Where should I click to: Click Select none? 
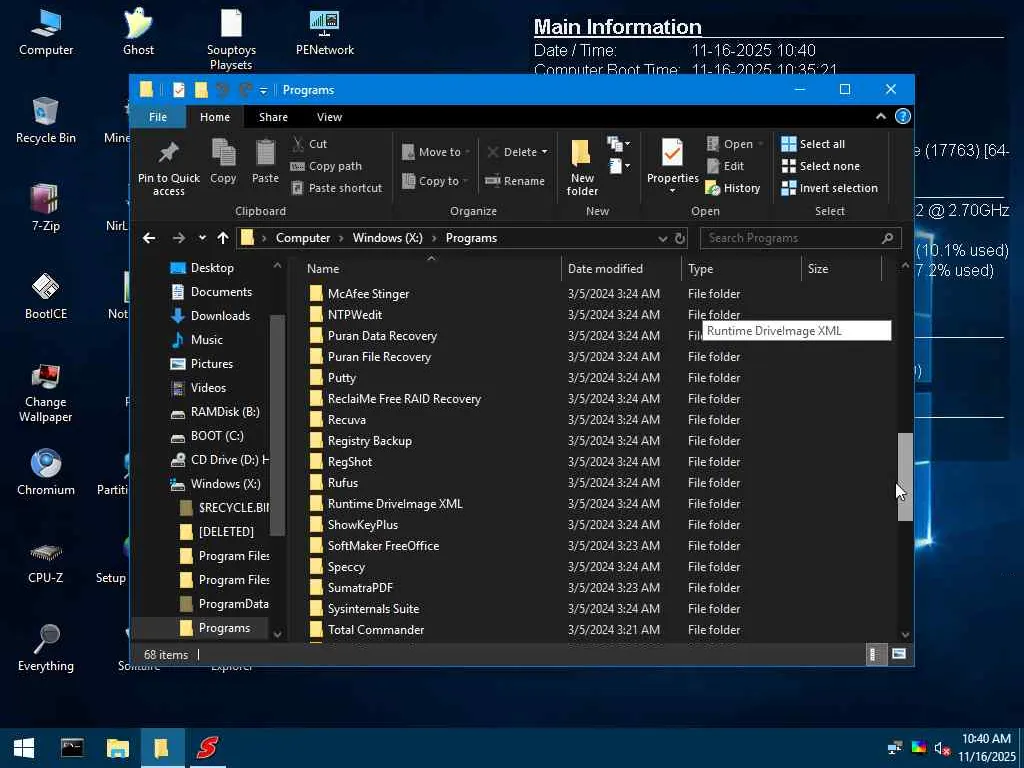[821, 166]
